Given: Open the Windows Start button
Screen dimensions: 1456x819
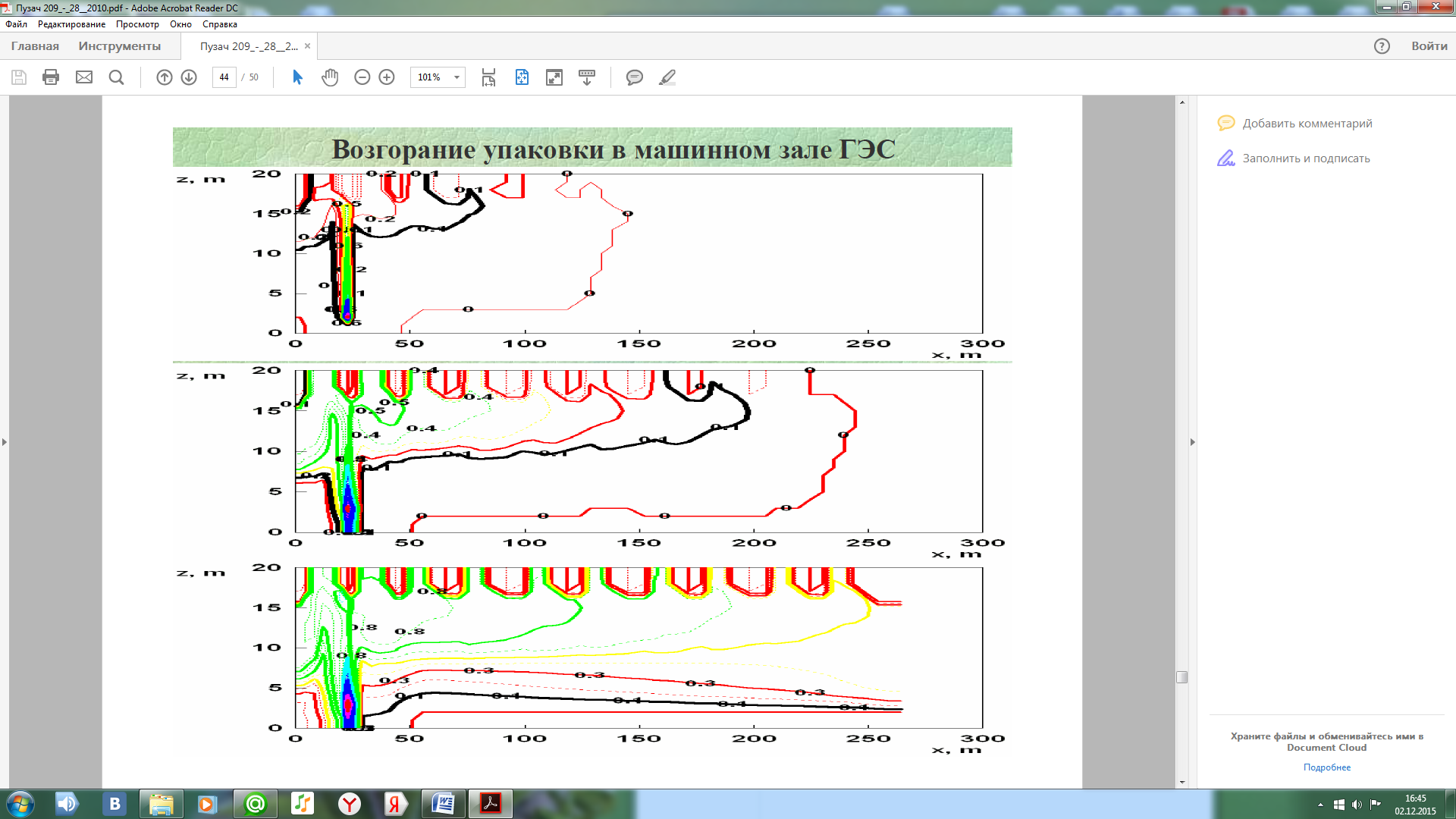Looking at the screenshot, I should (x=20, y=804).
